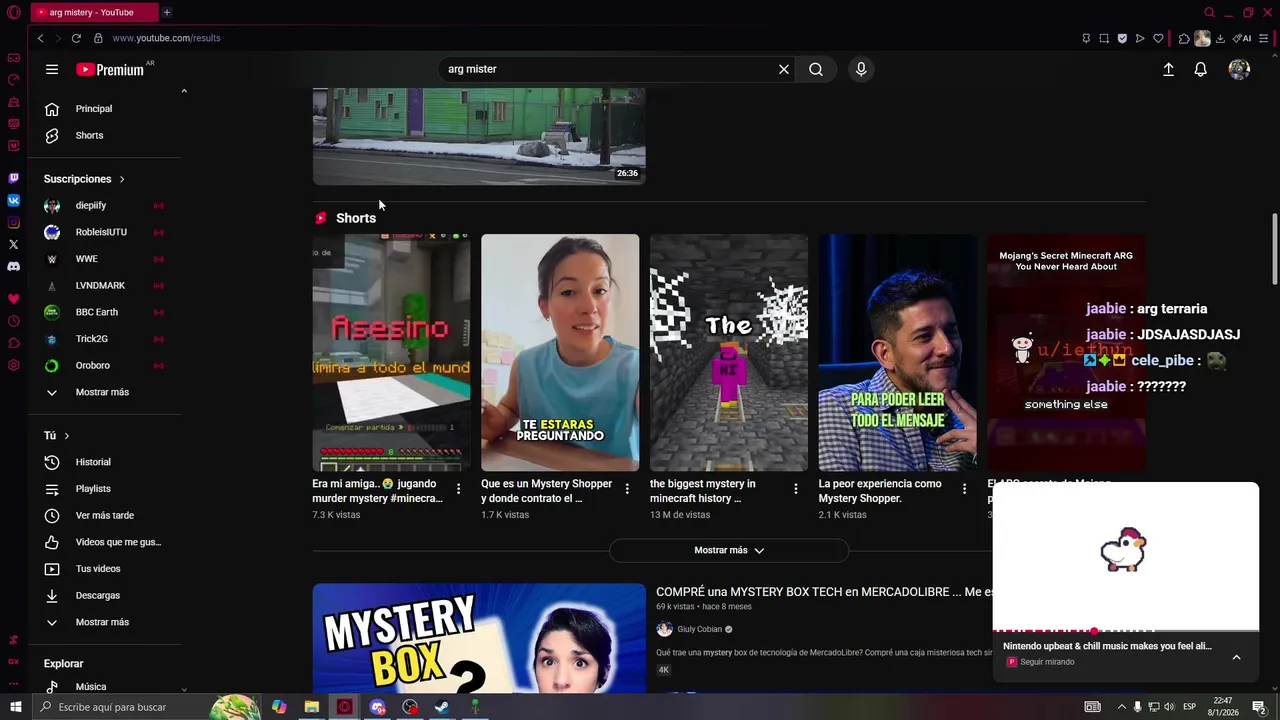Start voice search with microphone
This screenshot has height=720, width=1280.
tap(861, 69)
